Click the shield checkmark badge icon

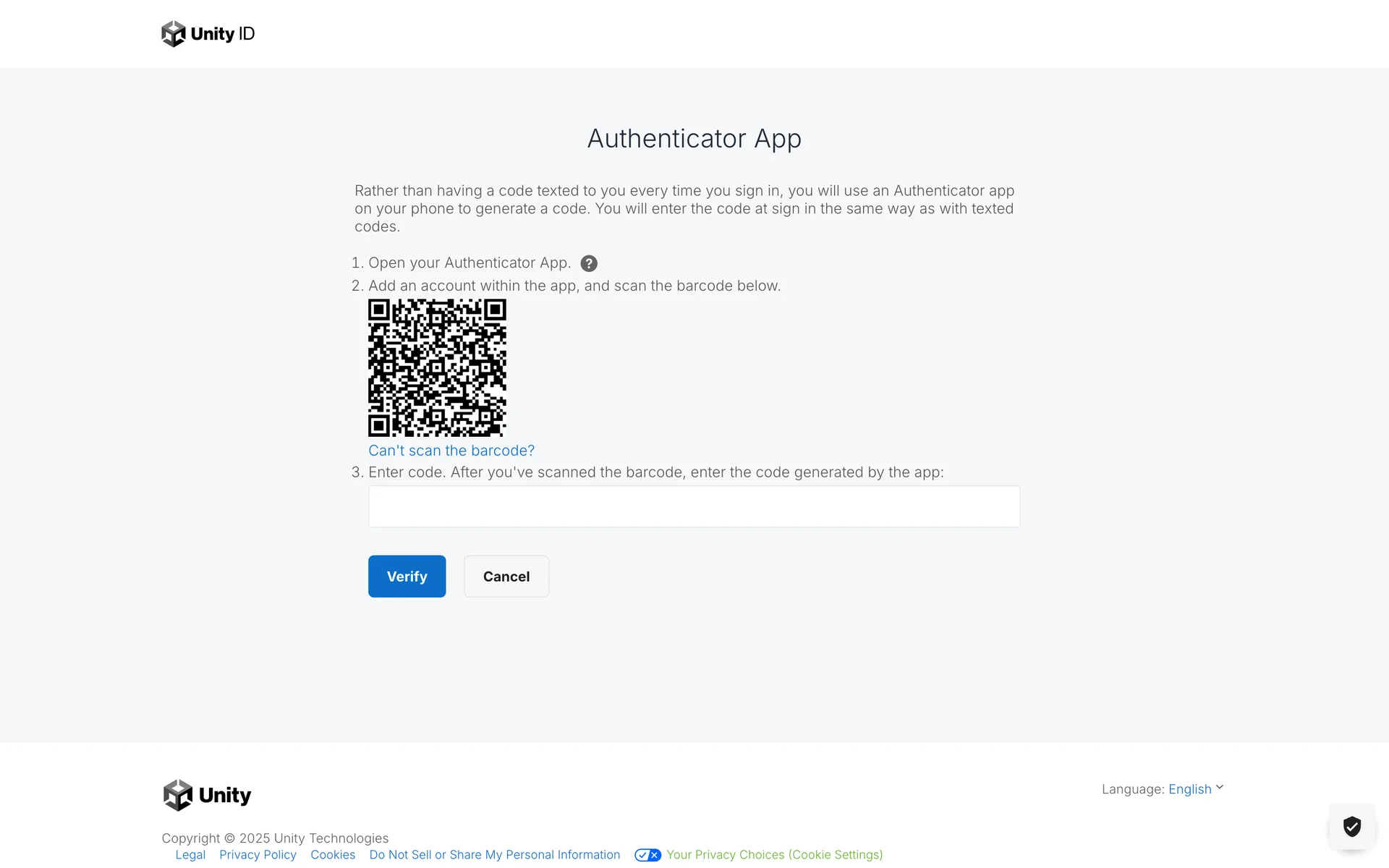(1351, 826)
